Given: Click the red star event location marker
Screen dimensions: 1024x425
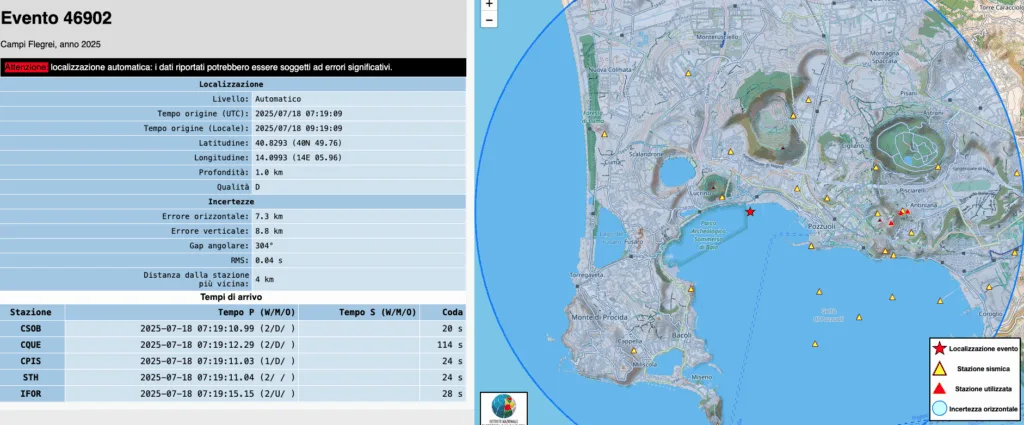Looking at the screenshot, I should click(x=750, y=211).
